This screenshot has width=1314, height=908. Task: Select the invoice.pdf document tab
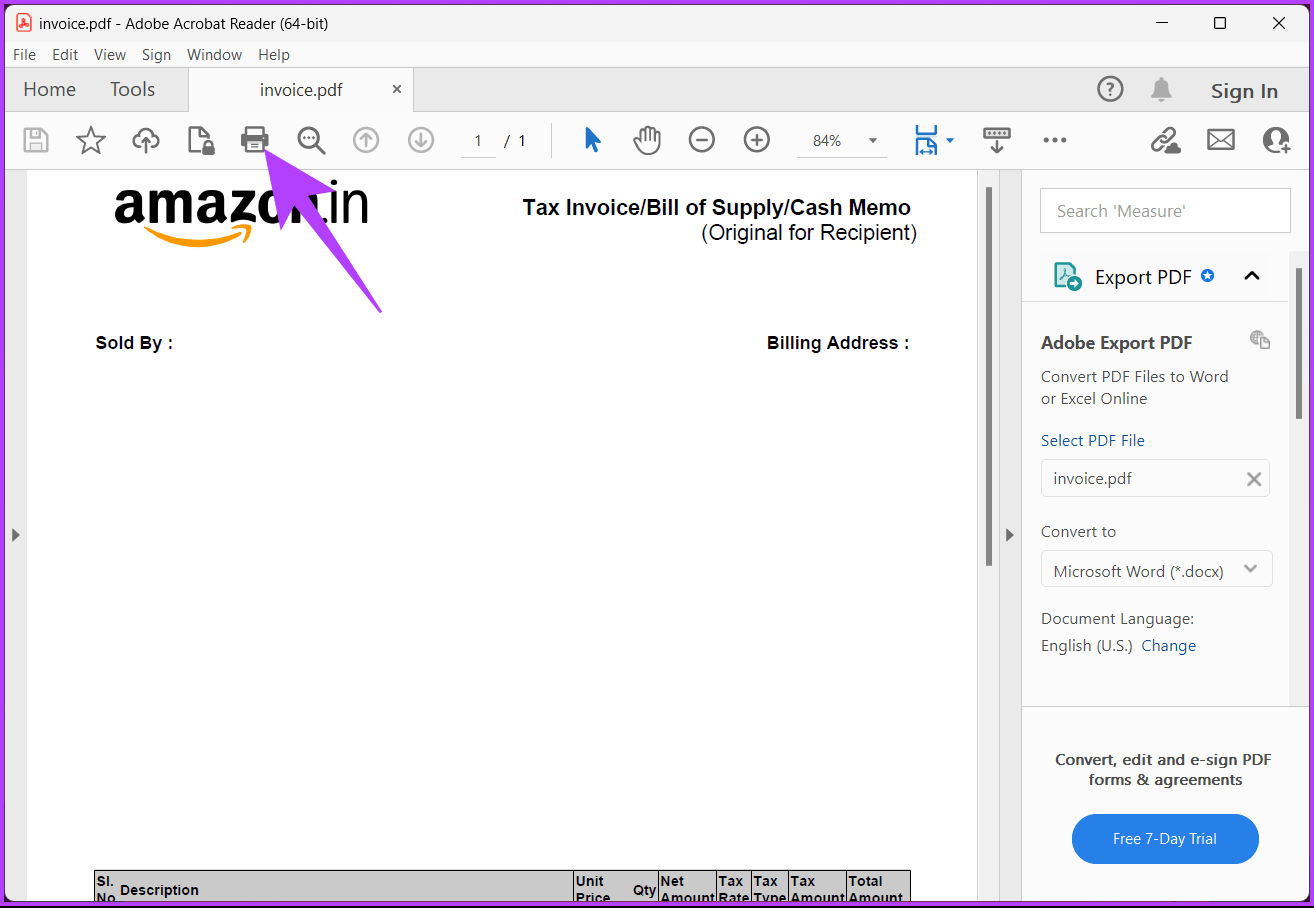coord(300,90)
